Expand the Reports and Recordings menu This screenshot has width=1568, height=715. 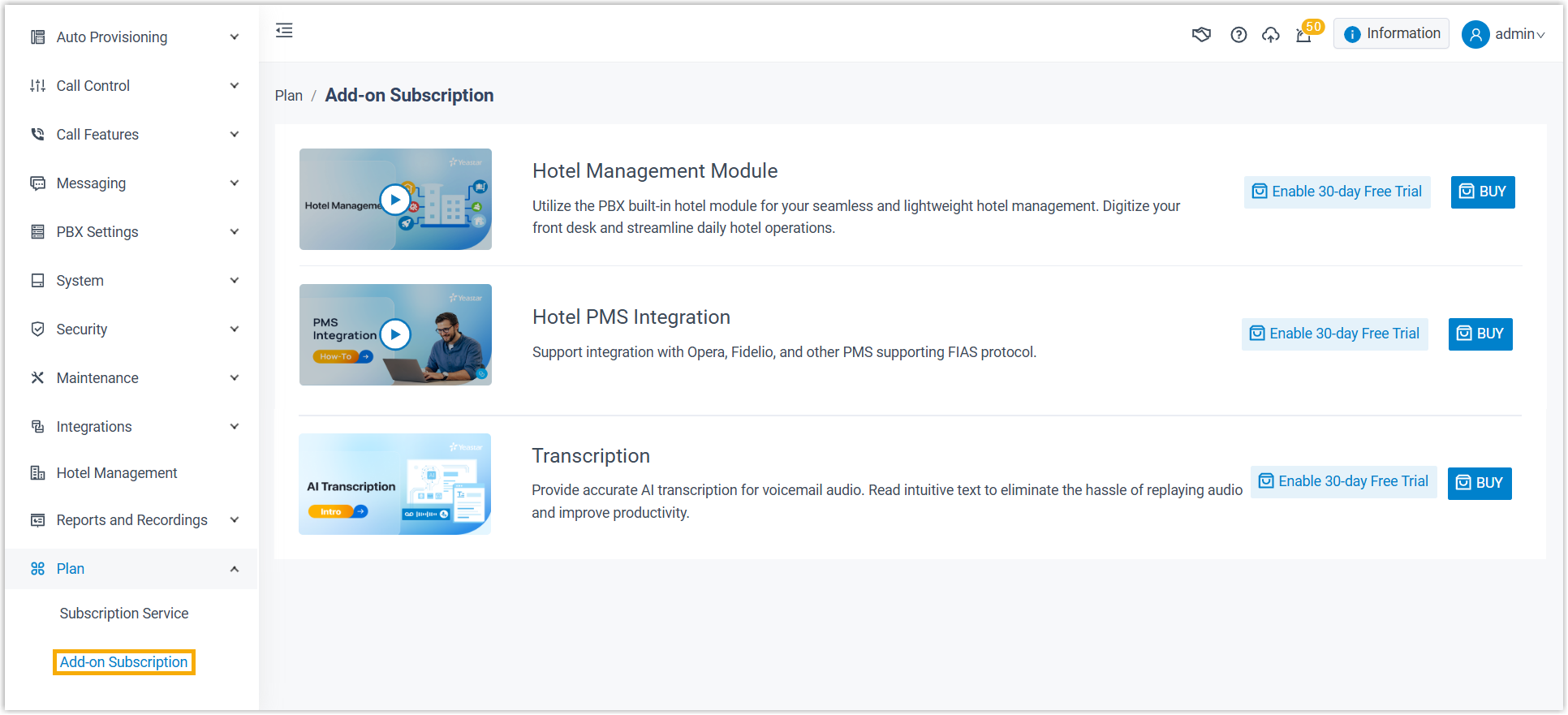[x=134, y=520]
